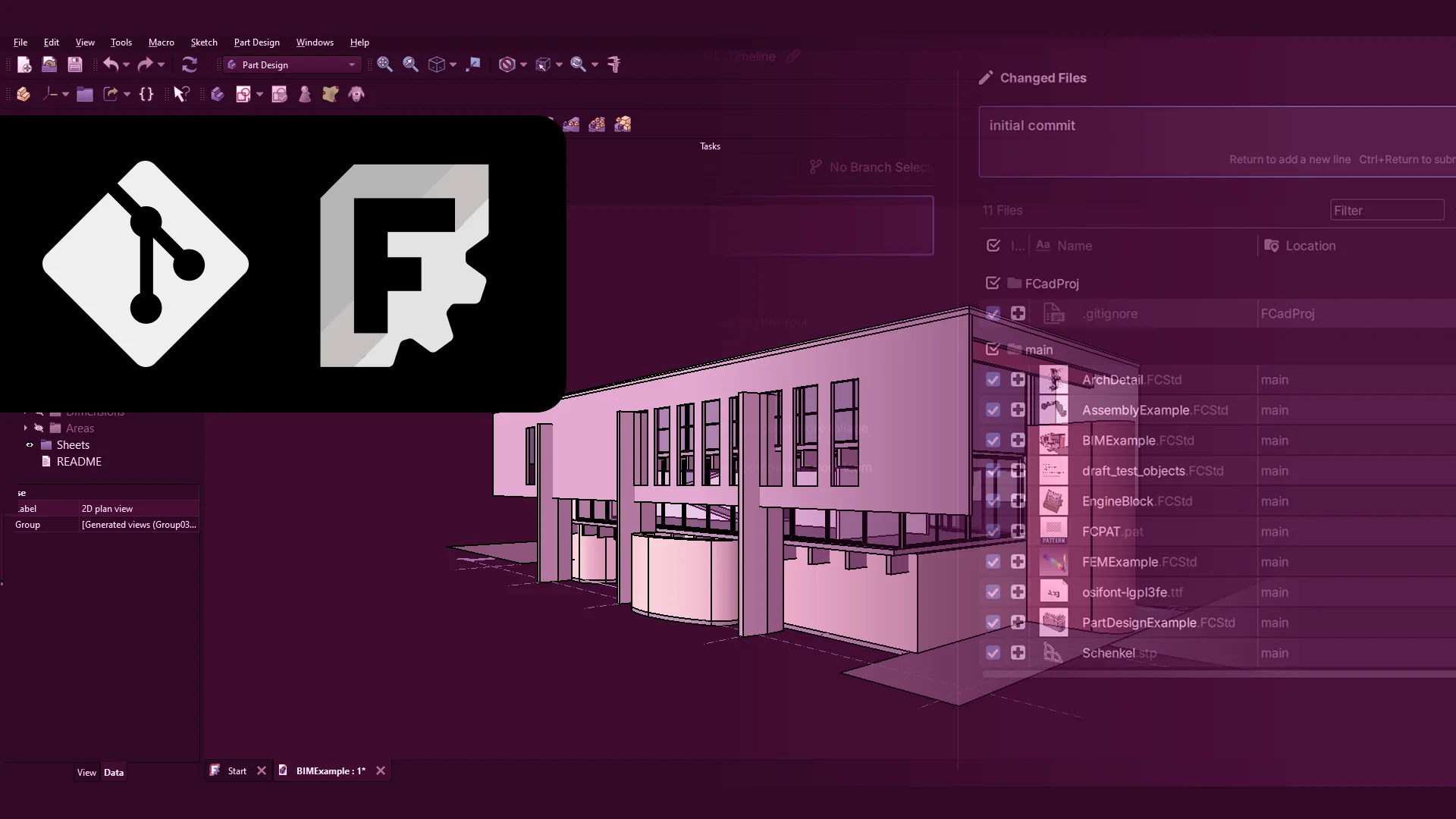Click the new document icon
The image size is (1456, 819).
(24, 64)
